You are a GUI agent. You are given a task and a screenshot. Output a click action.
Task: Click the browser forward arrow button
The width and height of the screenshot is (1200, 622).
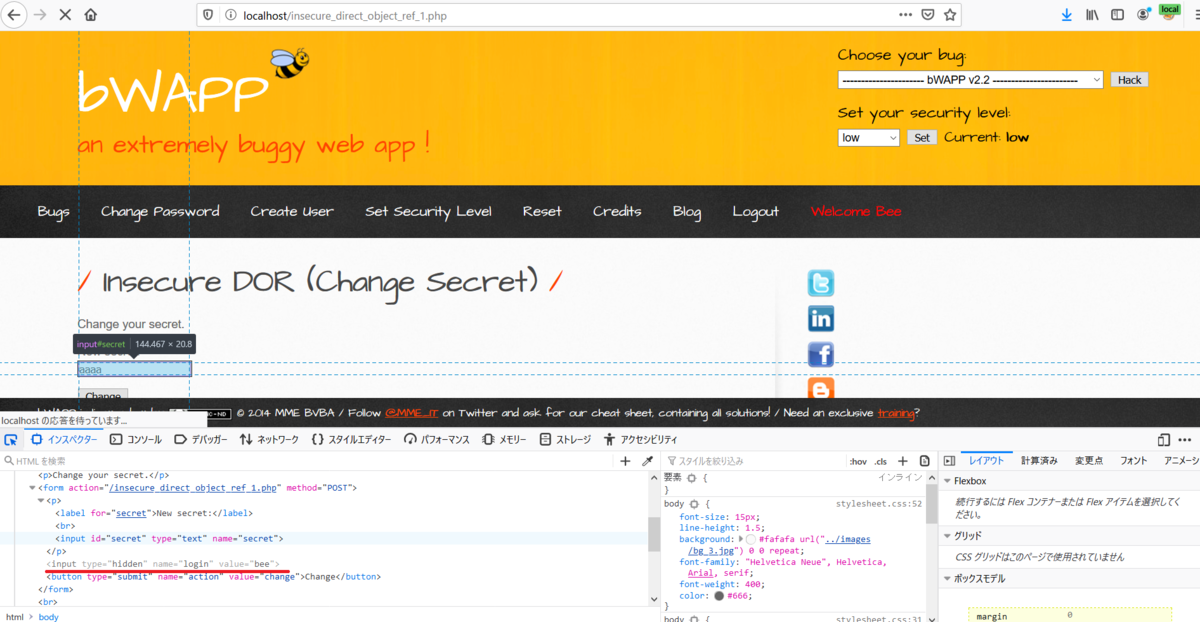[x=40, y=15]
